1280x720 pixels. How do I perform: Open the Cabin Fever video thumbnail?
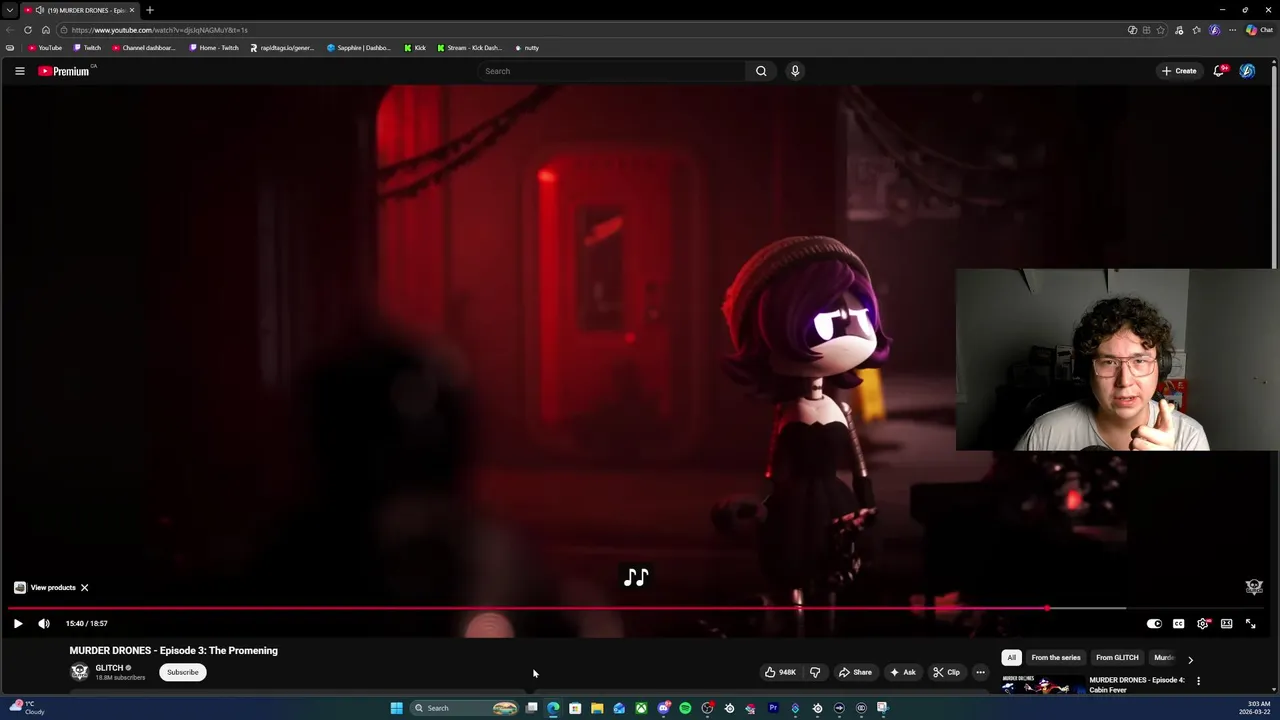(1042, 684)
